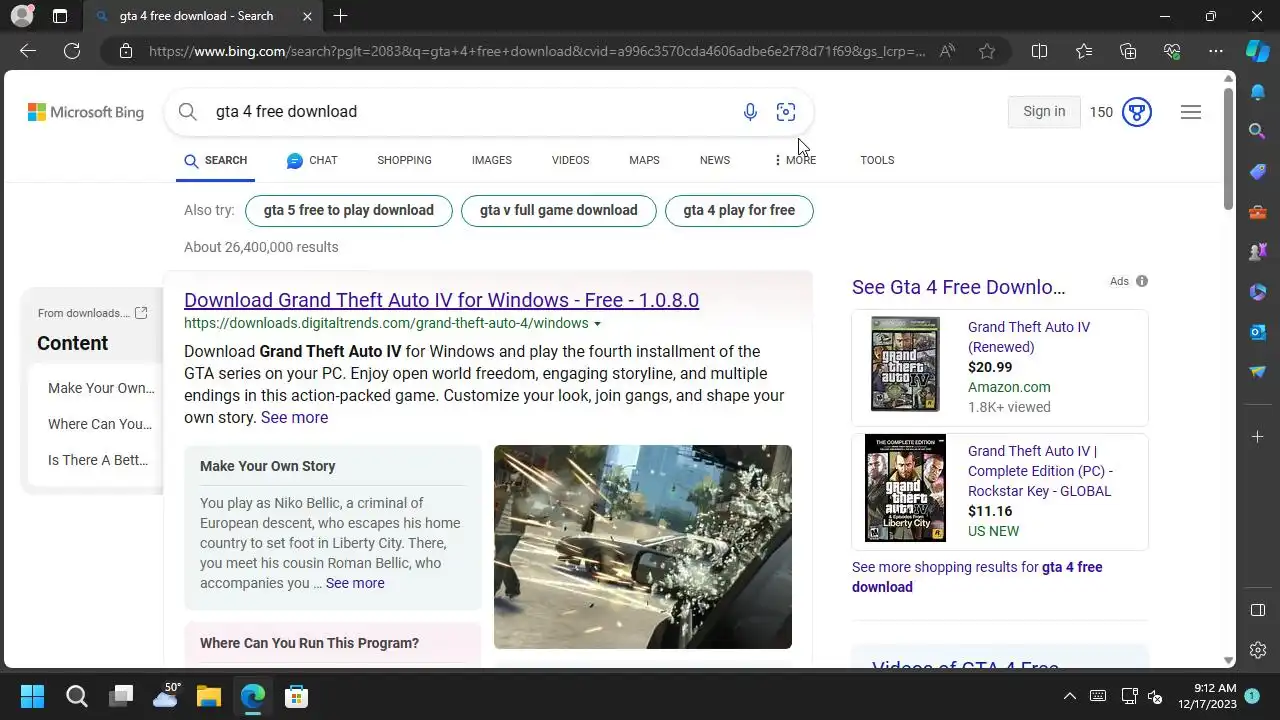1280x720 pixels.
Task: Switch to the NEWS tab
Action: 715,160
